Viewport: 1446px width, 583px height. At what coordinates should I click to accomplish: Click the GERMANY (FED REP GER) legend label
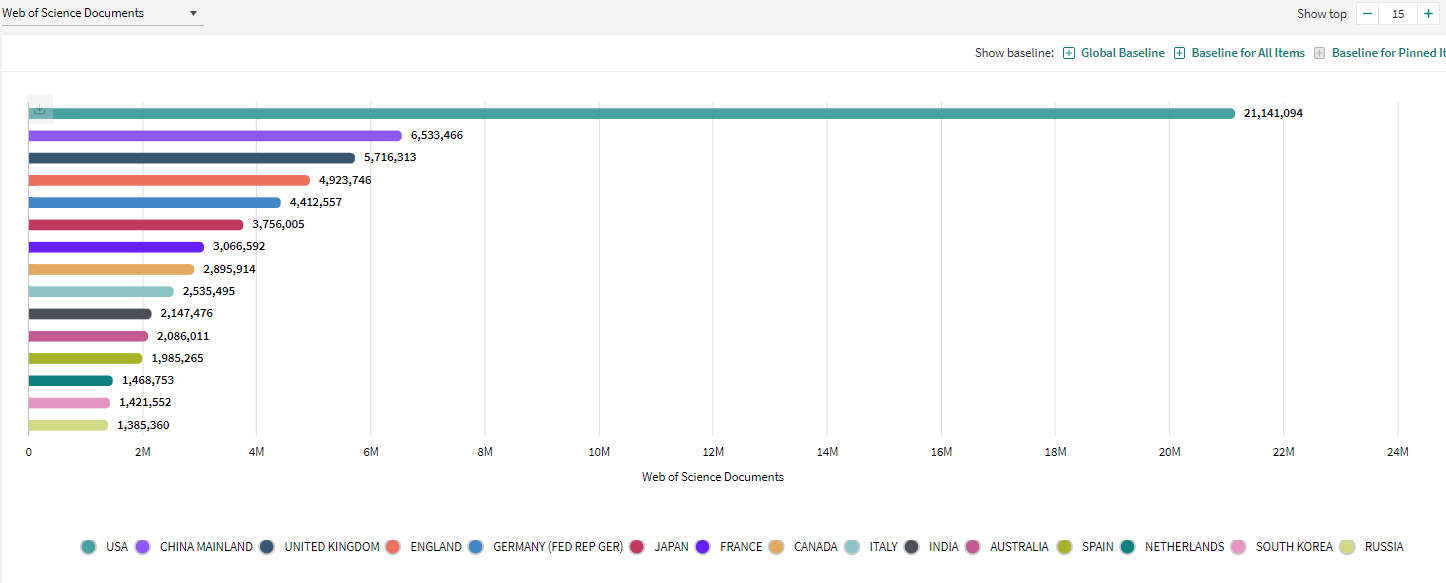coord(558,547)
